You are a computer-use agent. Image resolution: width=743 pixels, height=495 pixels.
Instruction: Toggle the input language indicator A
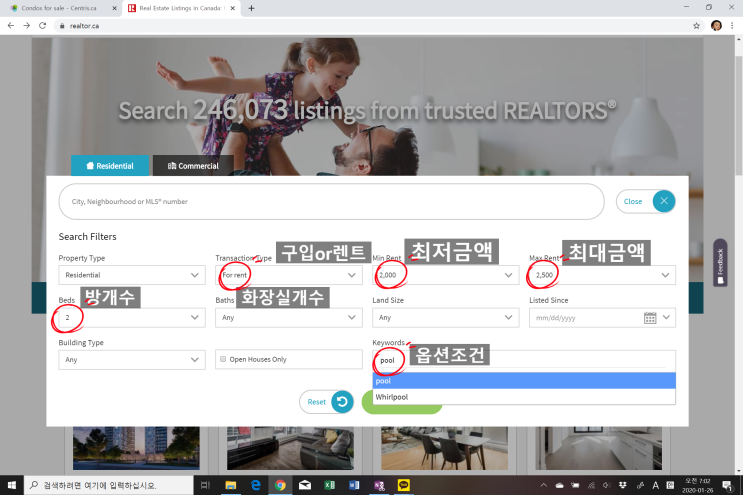[x=655, y=485]
